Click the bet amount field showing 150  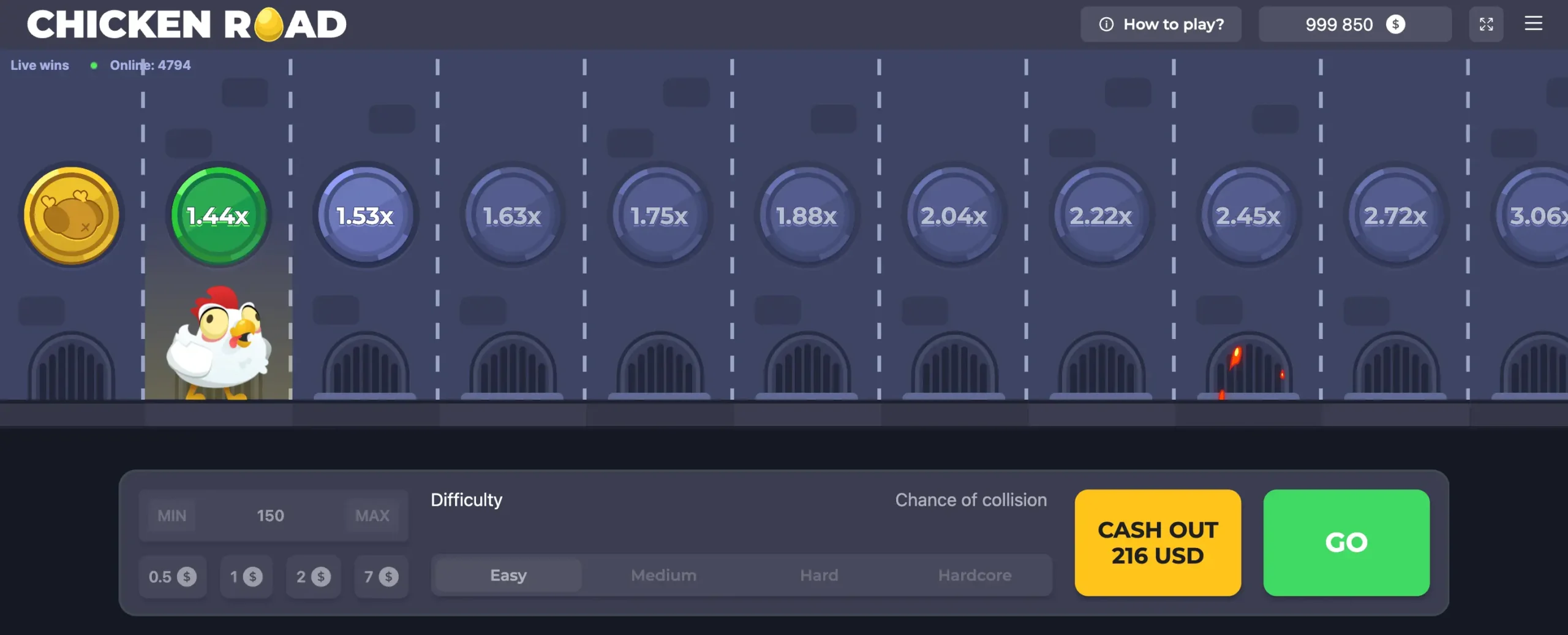coord(270,515)
